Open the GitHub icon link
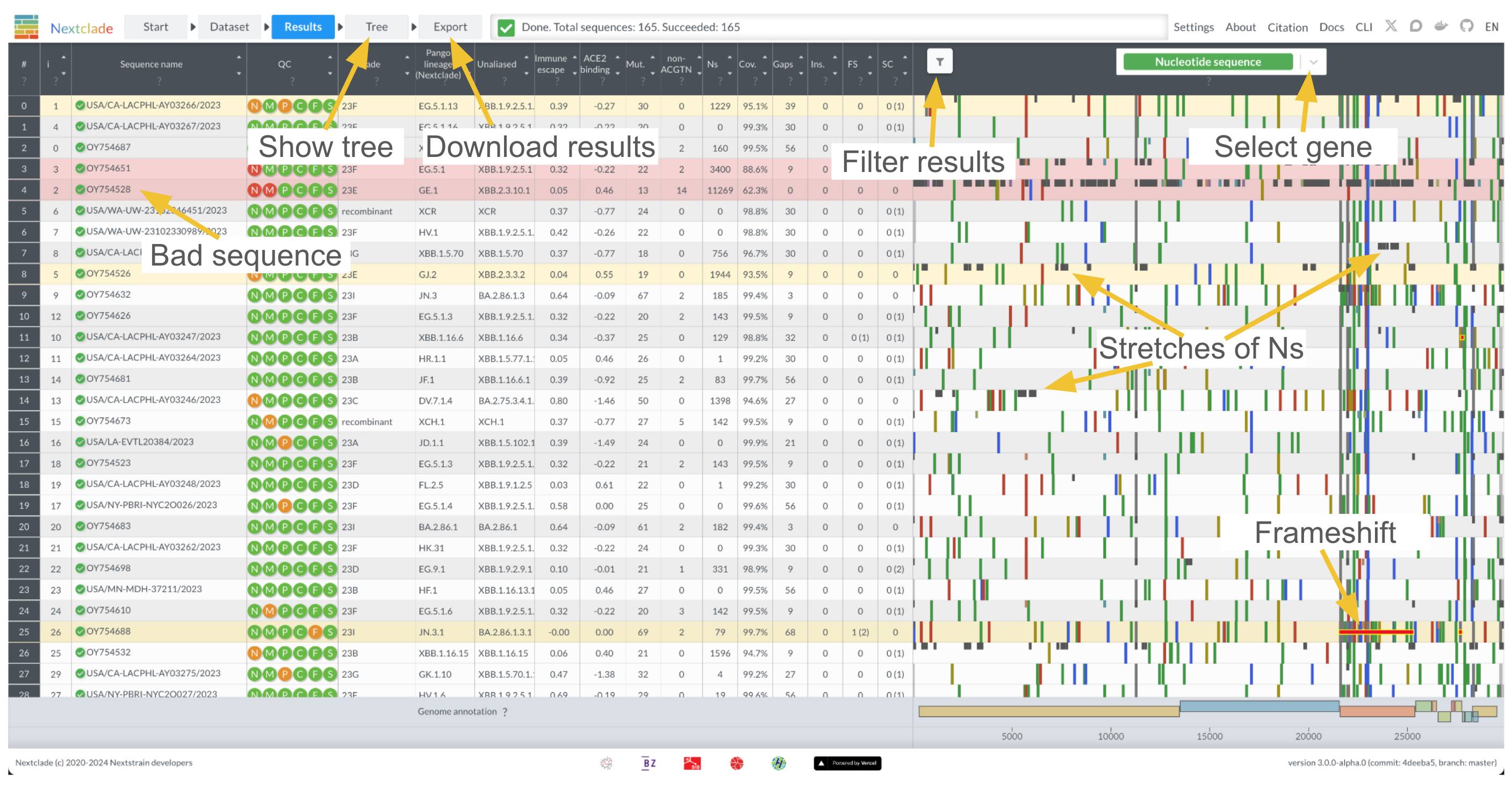 pyautogui.click(x=1466, y=26)
